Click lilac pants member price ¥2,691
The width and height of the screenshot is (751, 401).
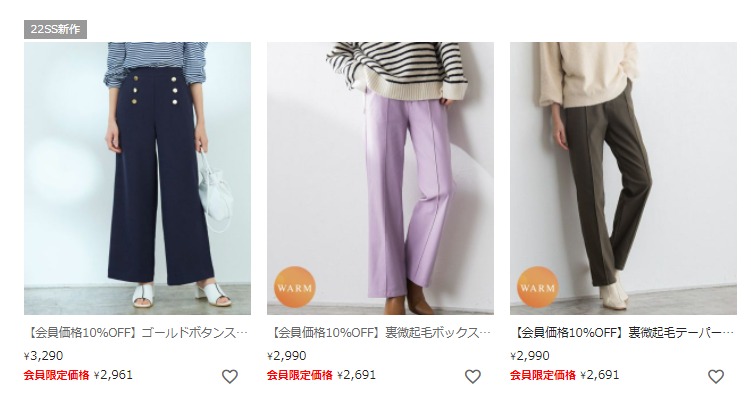click(x=356, y=375)
